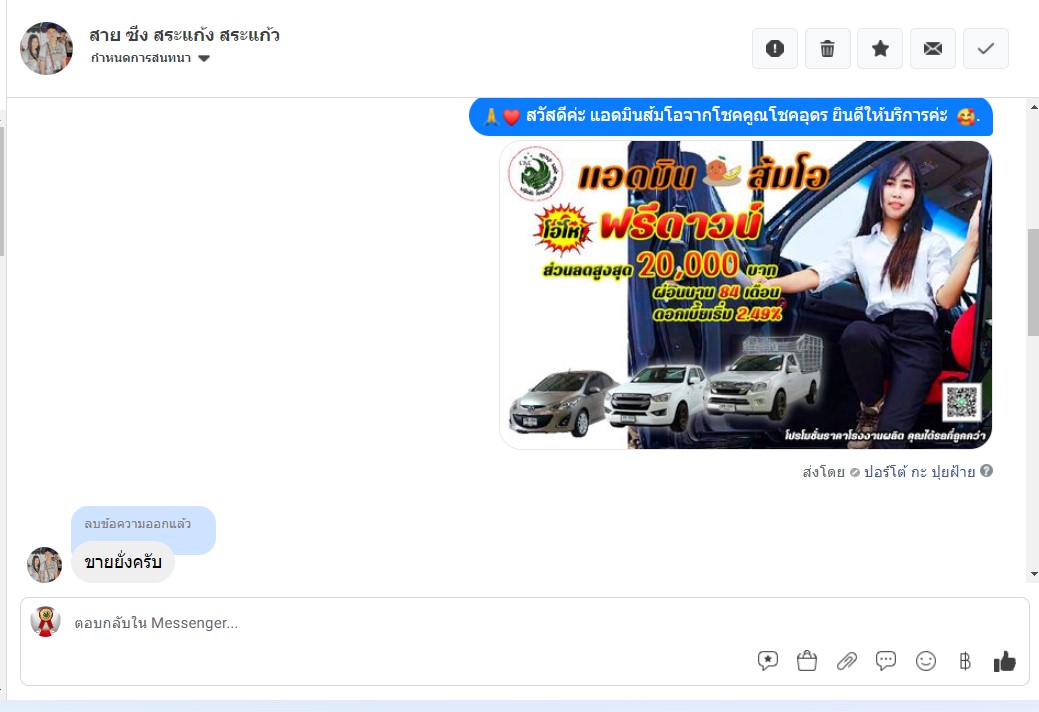
Task: Delete conversation using trash can icon
Action: point(828,48)
